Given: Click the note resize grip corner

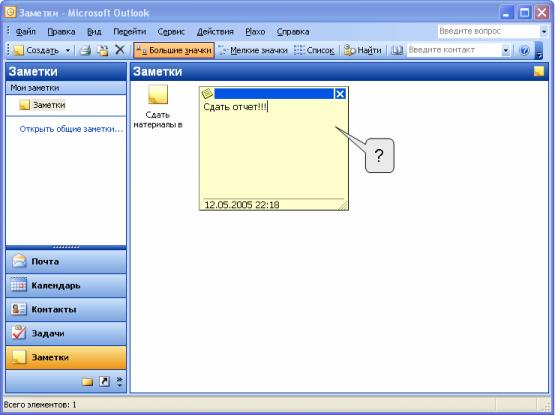Looking at the screenshot, I should 342,205.
